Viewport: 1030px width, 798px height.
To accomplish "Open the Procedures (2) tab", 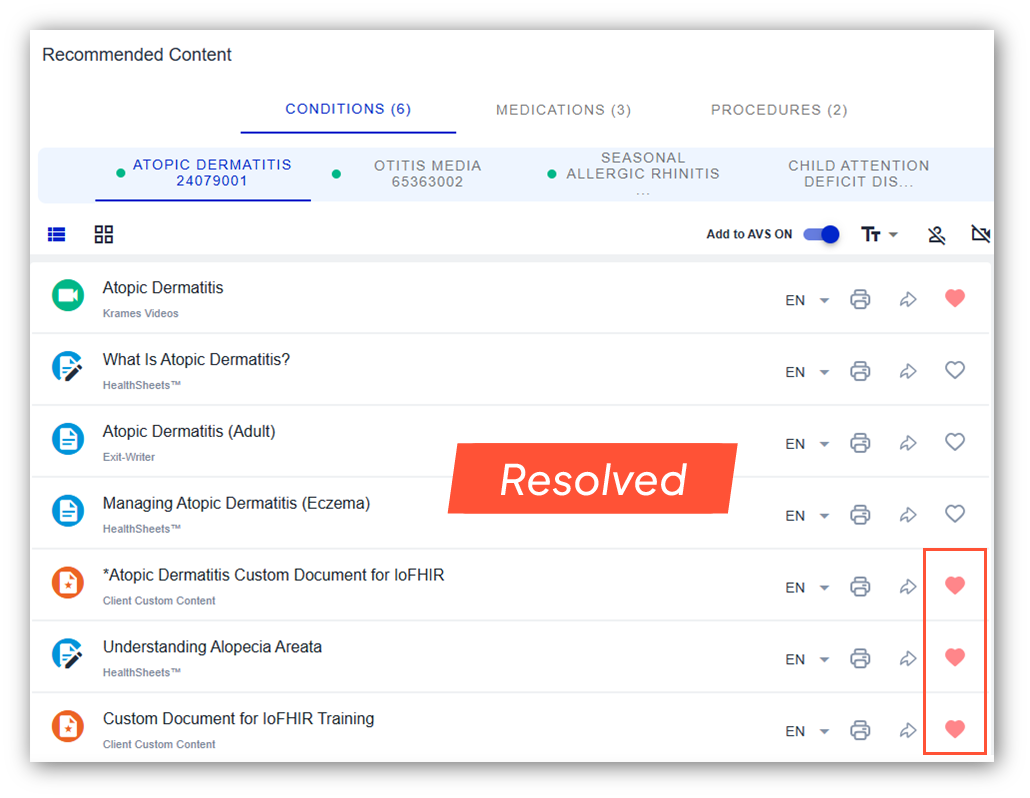I will tap(778, 110).
